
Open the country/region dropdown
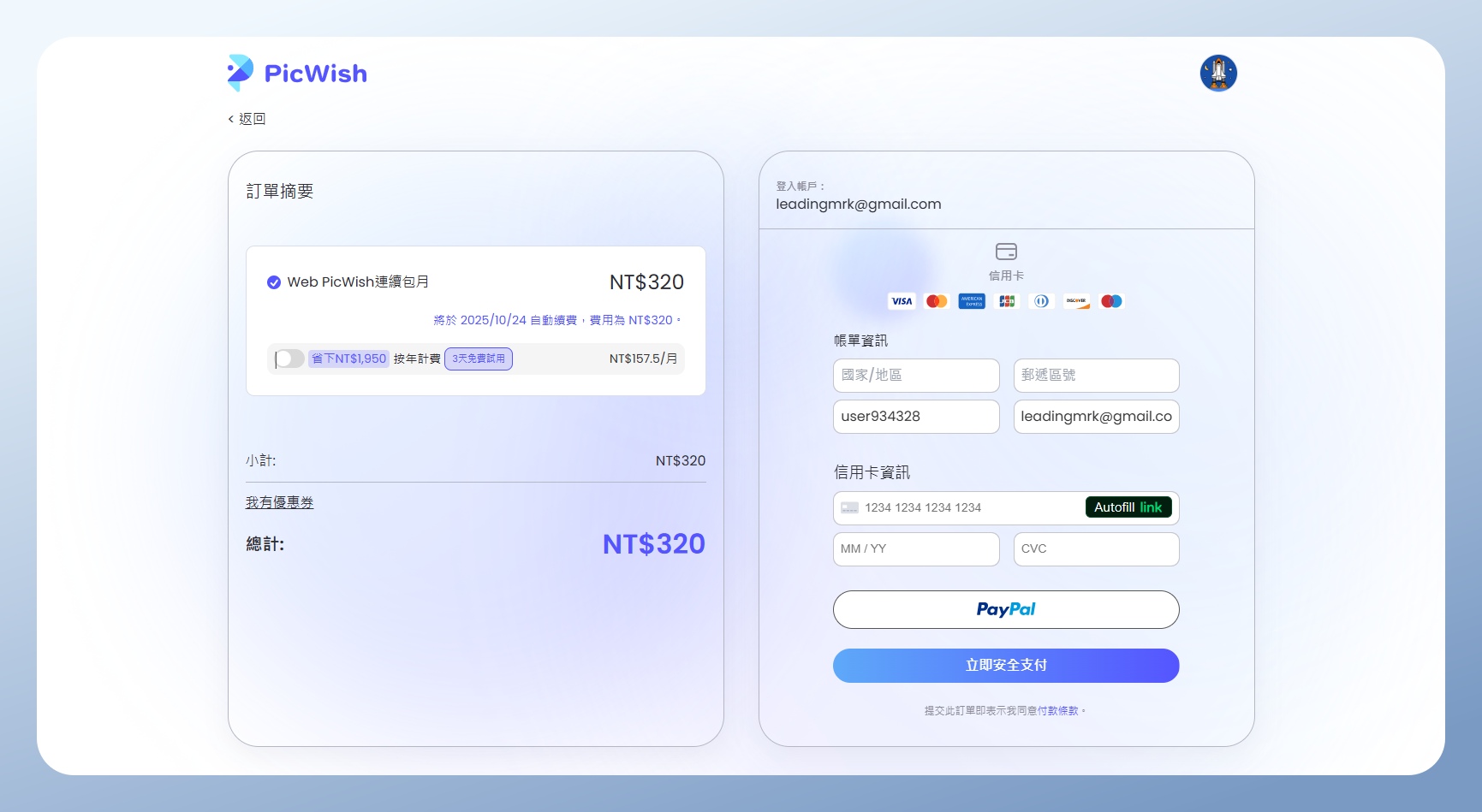pyautogui.click(x=915, y=376)
